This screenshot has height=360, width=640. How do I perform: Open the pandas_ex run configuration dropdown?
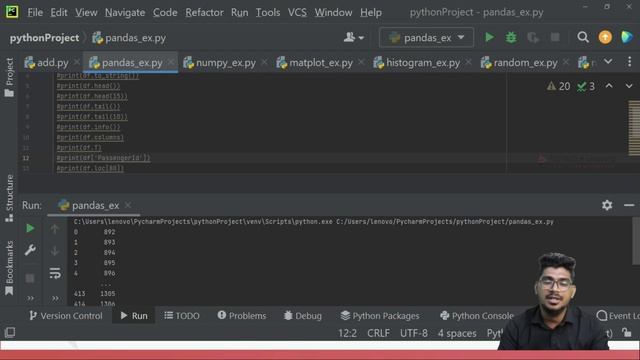[426, 38]
